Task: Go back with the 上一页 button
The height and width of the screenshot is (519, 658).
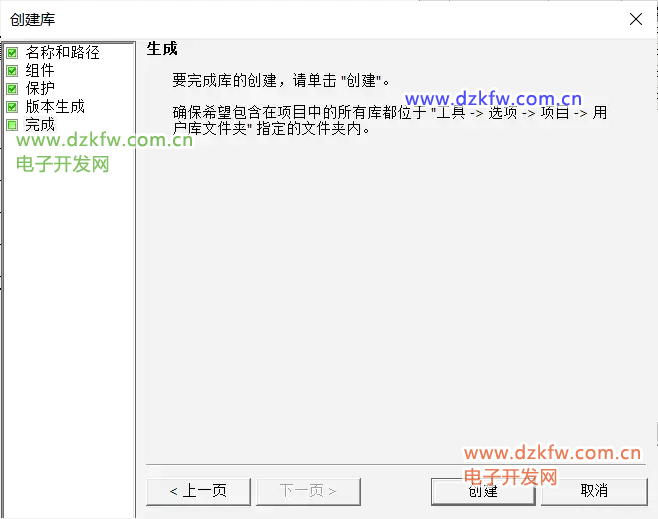Action: 198,491
